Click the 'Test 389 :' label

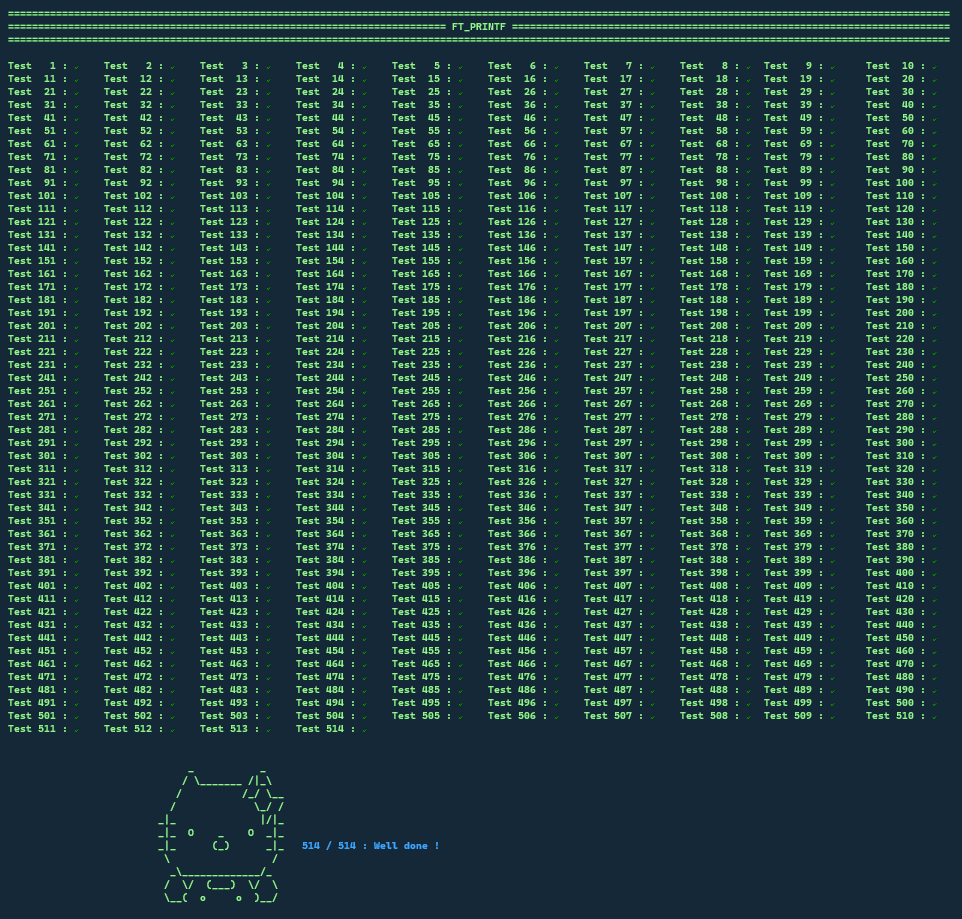click(x=793, y=560)
